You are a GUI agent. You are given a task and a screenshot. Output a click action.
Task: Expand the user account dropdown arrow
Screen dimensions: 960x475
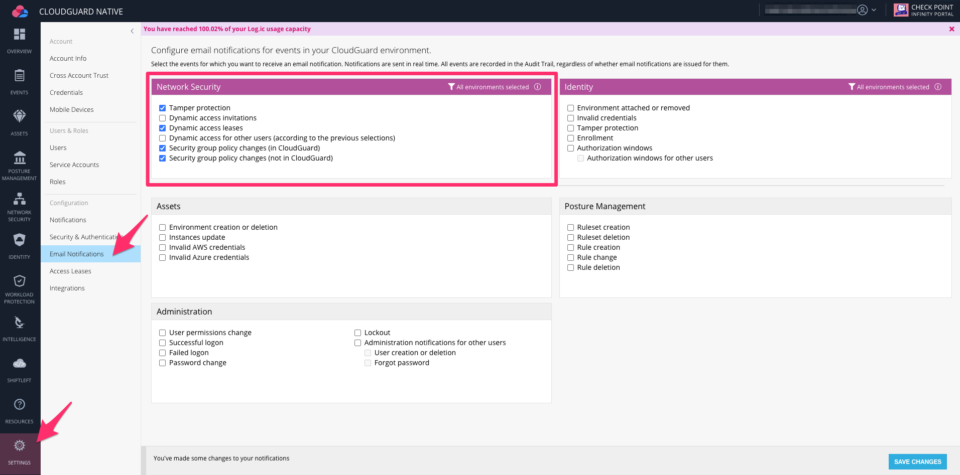pos(874,10)
